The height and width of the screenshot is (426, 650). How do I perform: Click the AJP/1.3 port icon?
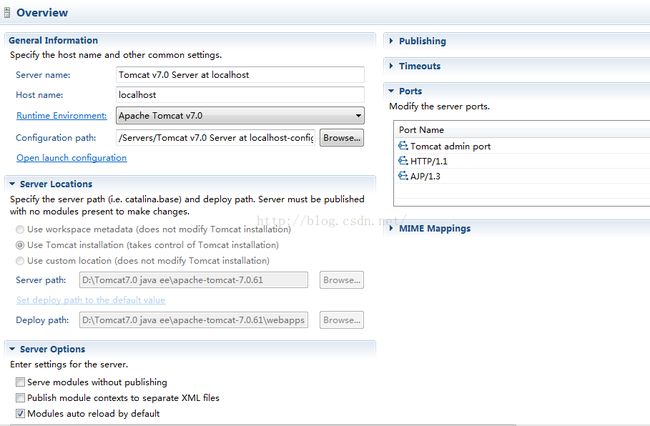403,176
